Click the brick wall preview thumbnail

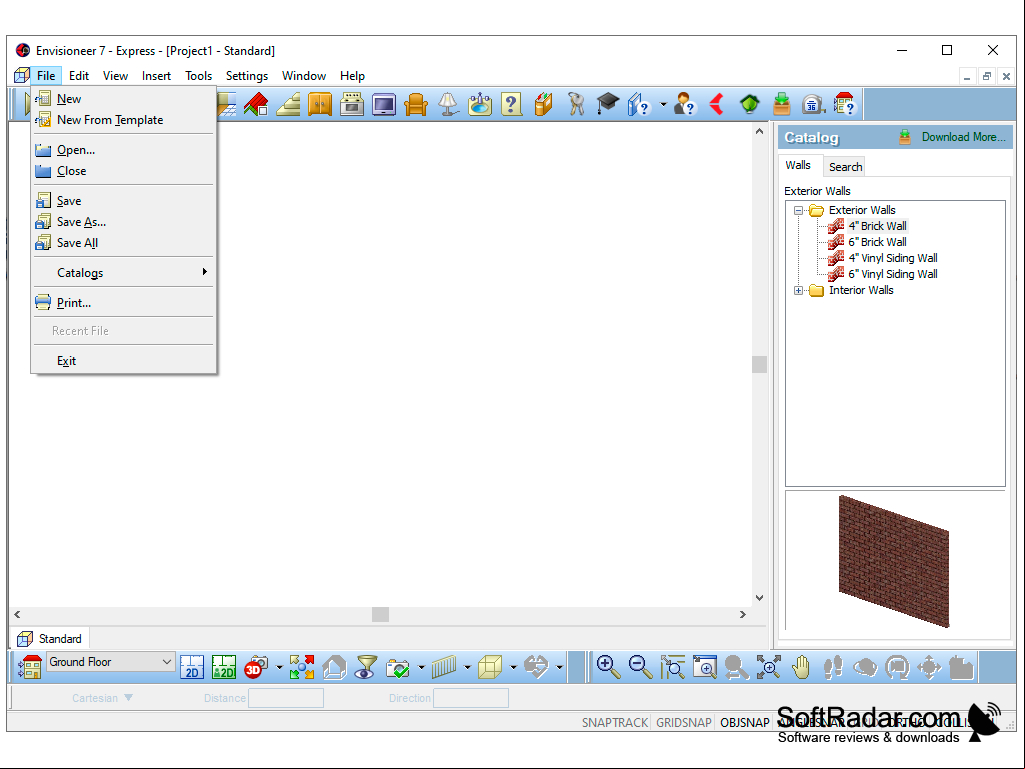[893, 561]
